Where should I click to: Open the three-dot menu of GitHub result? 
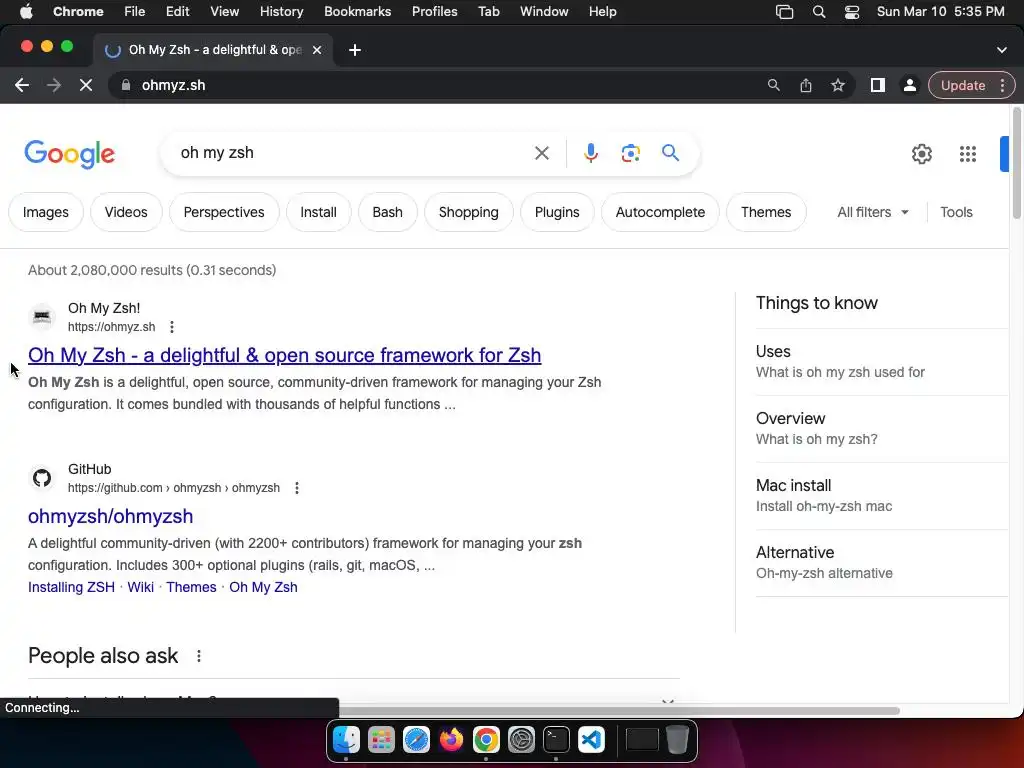coord(296,488)
